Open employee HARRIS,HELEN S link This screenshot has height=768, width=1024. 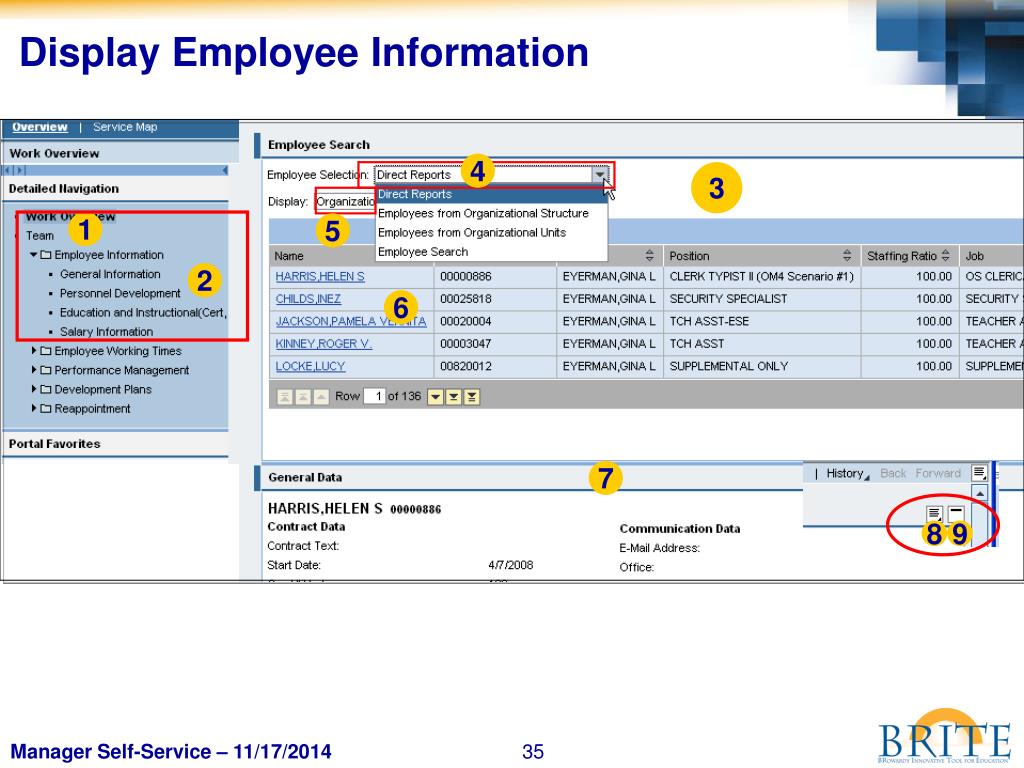click(320, 277)
